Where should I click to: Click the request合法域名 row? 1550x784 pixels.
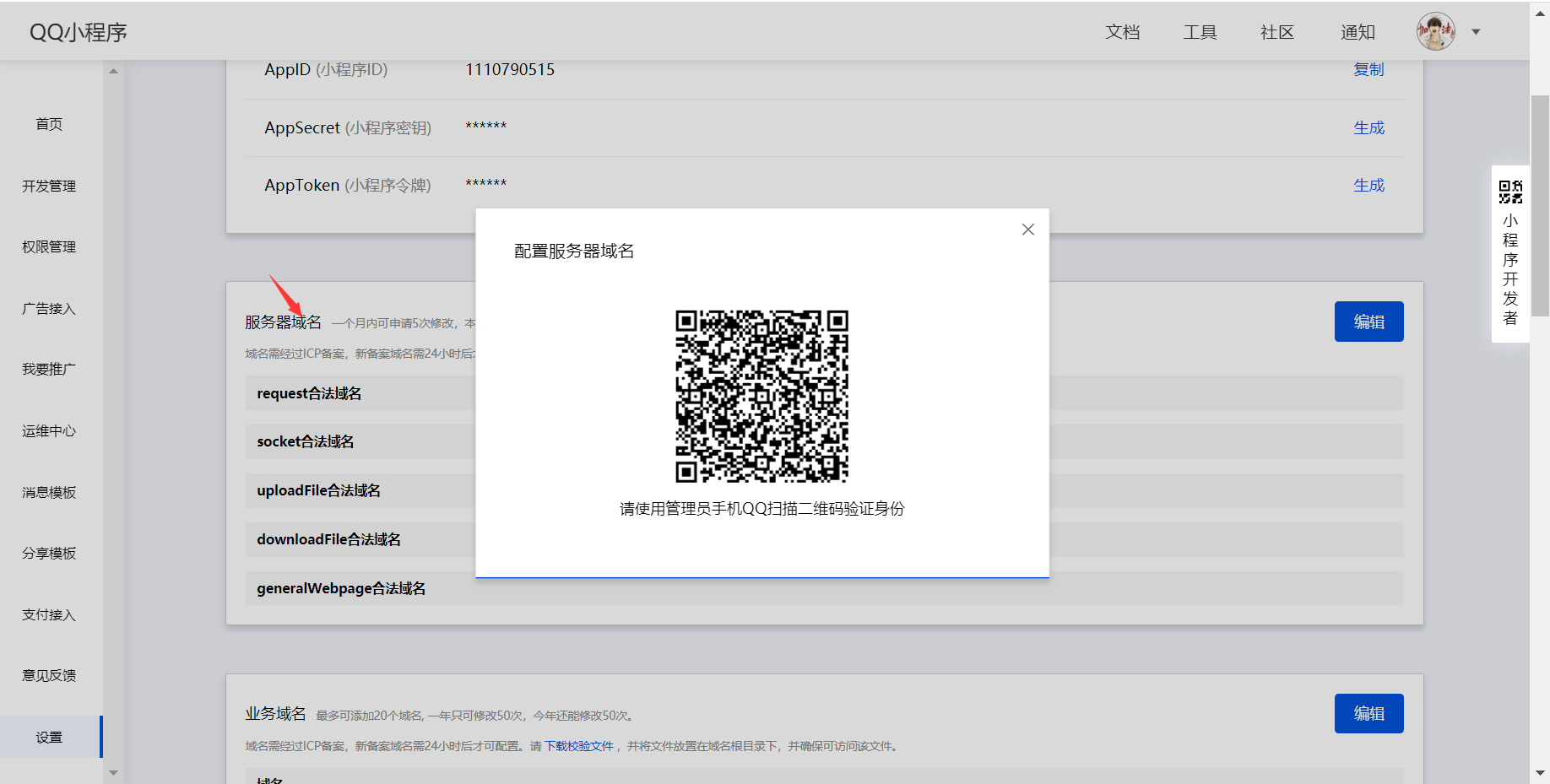click(824, 393)
